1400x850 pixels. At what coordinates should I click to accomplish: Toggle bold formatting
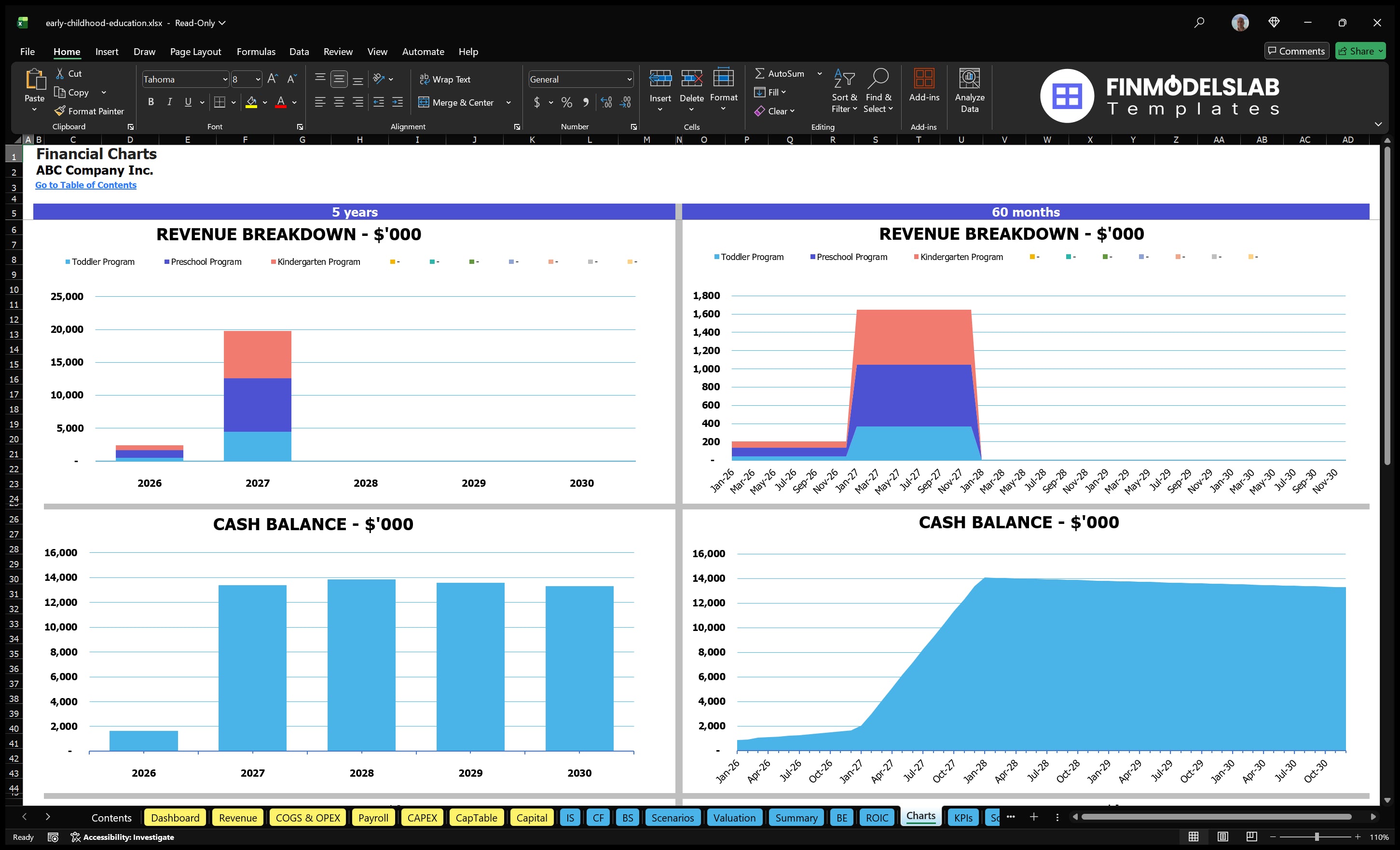tap(151, 102)
